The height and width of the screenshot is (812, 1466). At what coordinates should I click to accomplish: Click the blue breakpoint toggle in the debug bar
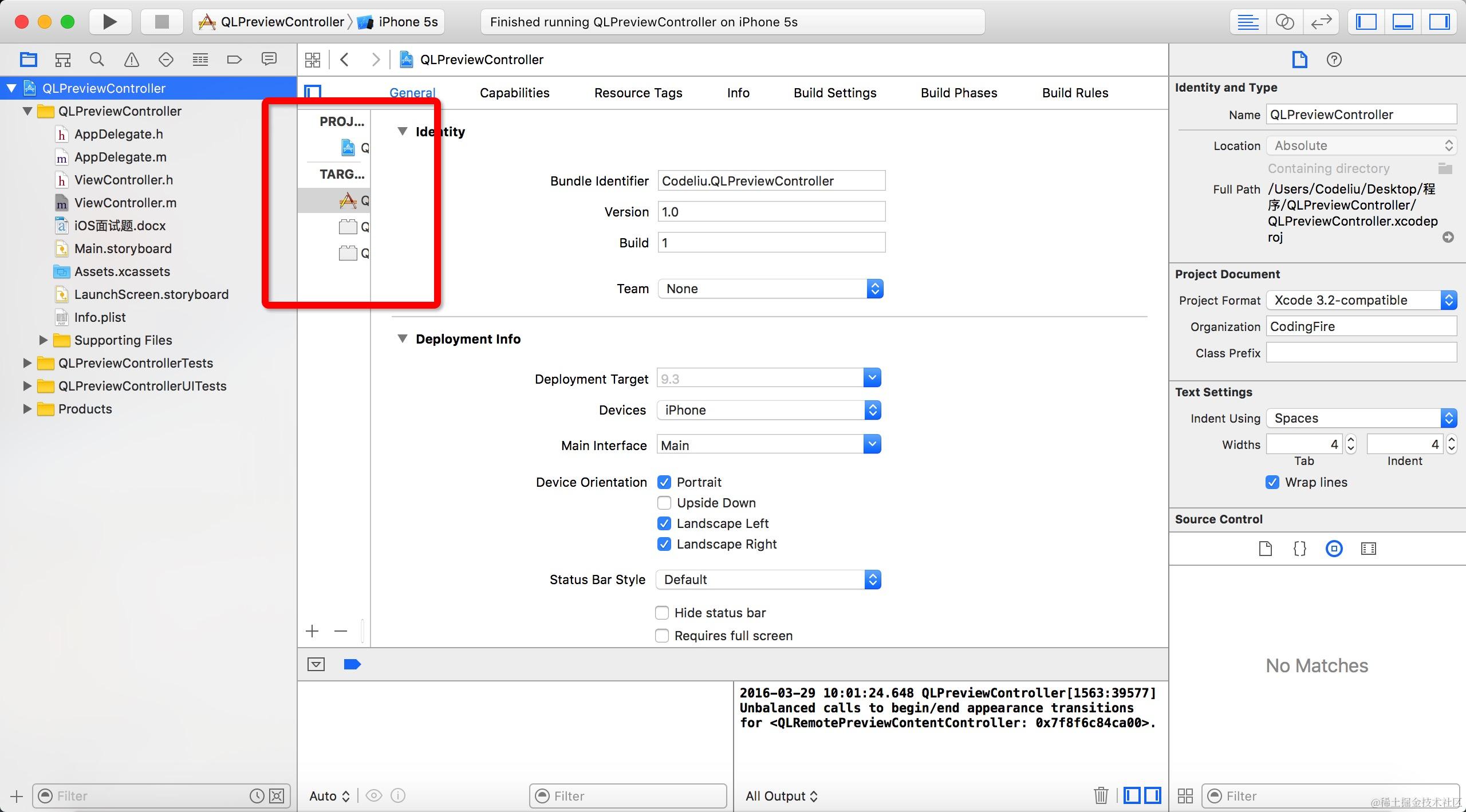pos(352,664)
